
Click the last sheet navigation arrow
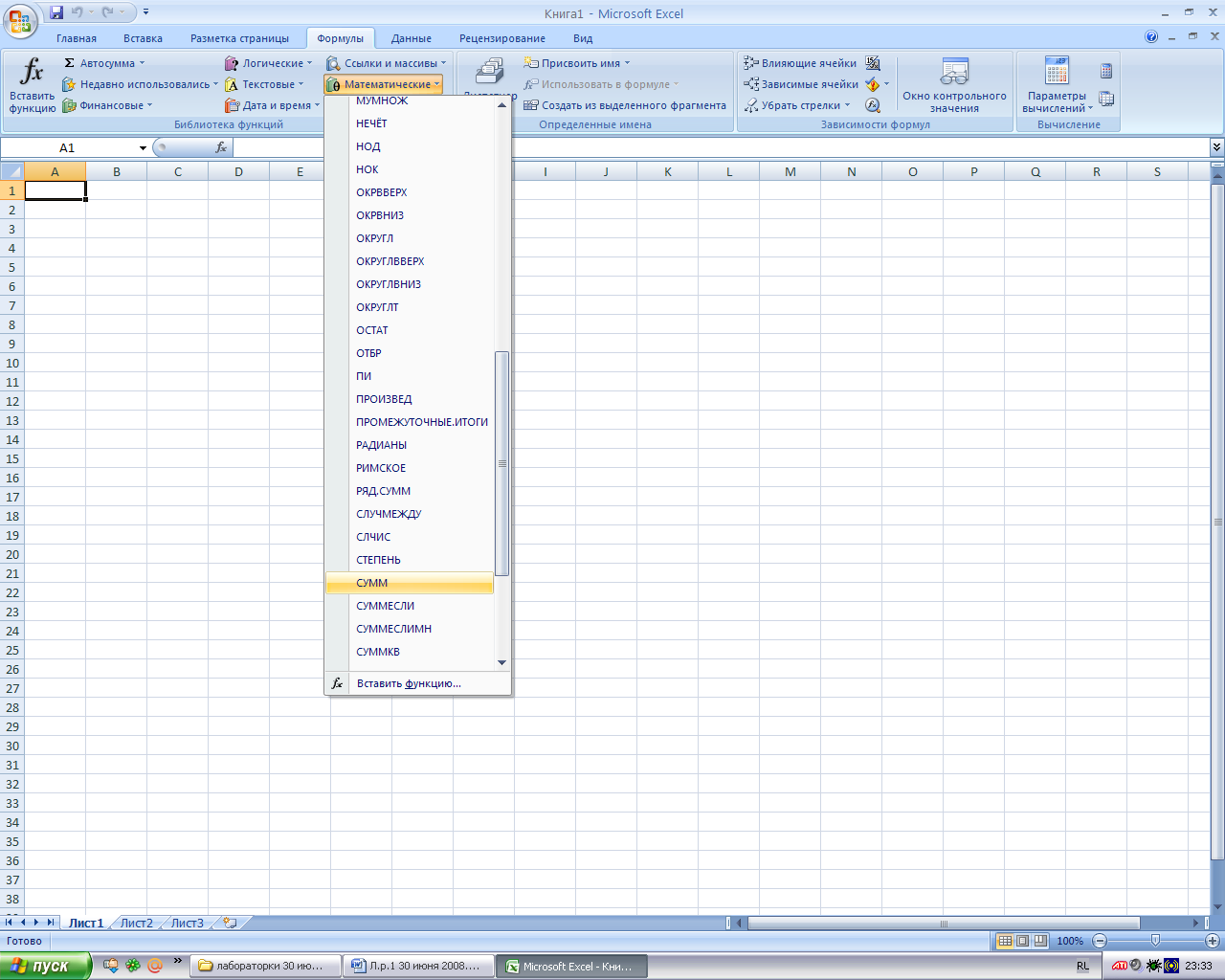click(51, 923)
